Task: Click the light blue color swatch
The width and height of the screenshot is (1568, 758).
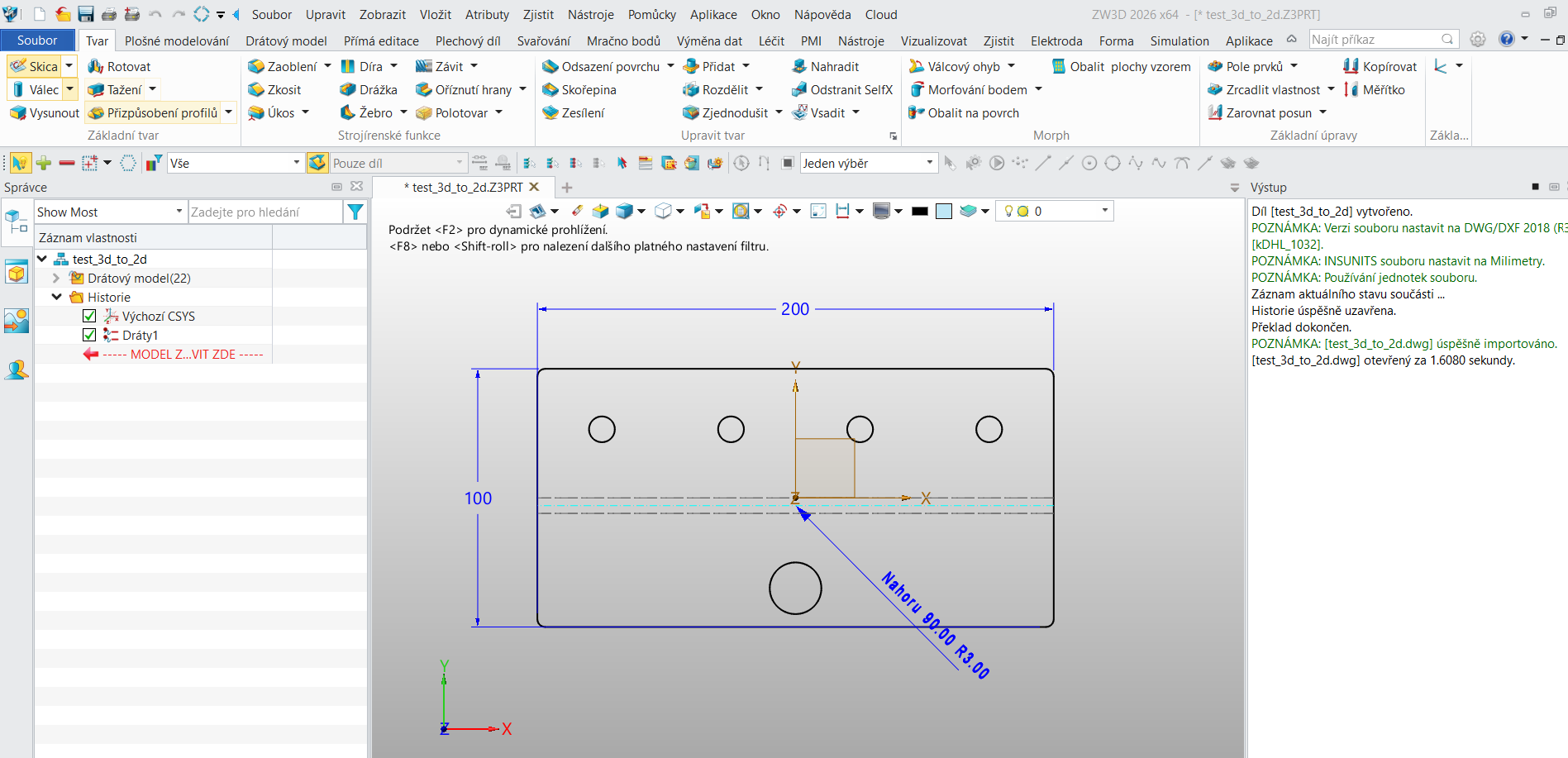Action: 944,211
